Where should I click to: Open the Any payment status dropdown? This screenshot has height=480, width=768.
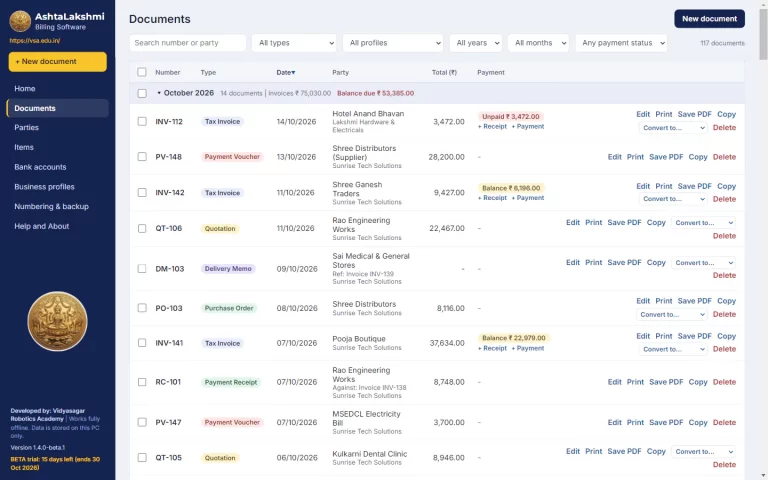pyautogui.click(x=621, y=43)
